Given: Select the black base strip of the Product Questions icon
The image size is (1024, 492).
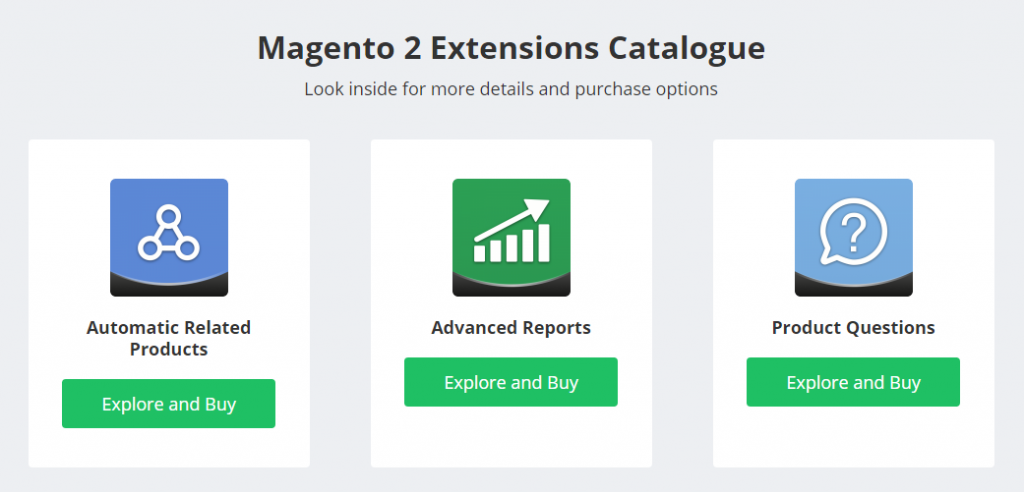Looking at the screenshot, I should (x=853, y=287).
